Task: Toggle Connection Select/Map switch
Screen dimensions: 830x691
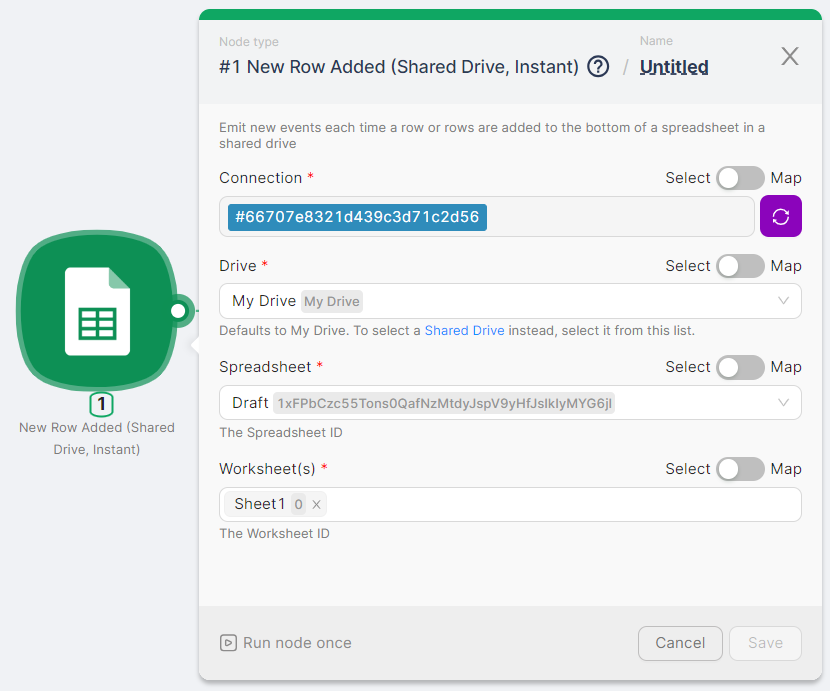Action: (740, 178)
